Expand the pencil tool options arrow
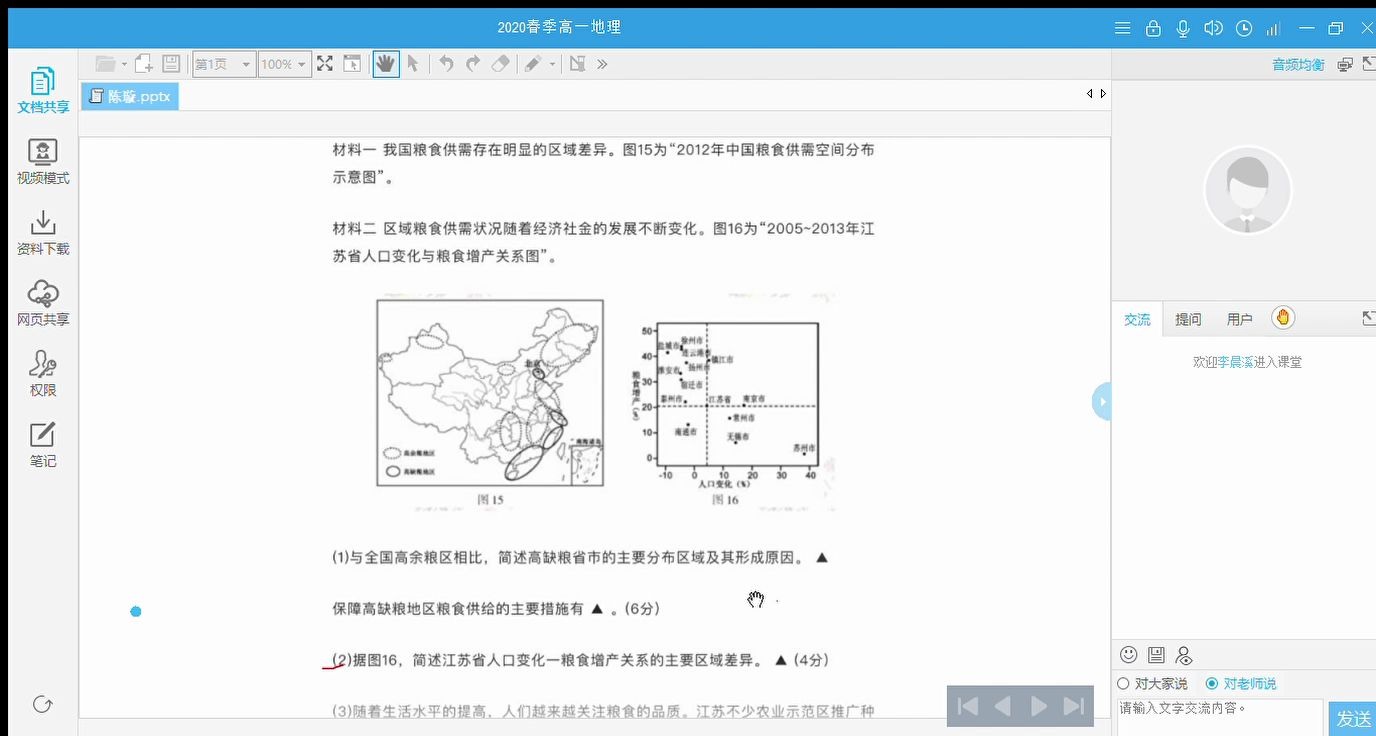Viewport: 1376px width, 736px height. 552,64
